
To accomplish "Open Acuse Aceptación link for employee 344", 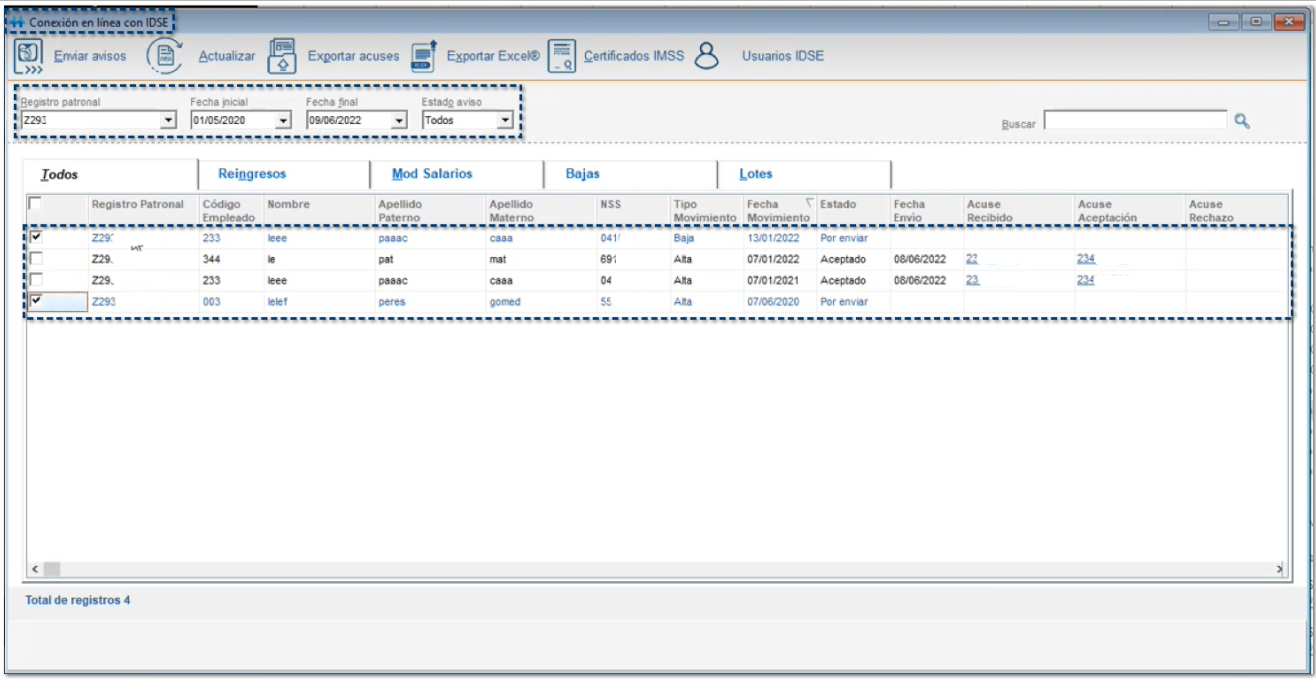I will coord(1086,259).
